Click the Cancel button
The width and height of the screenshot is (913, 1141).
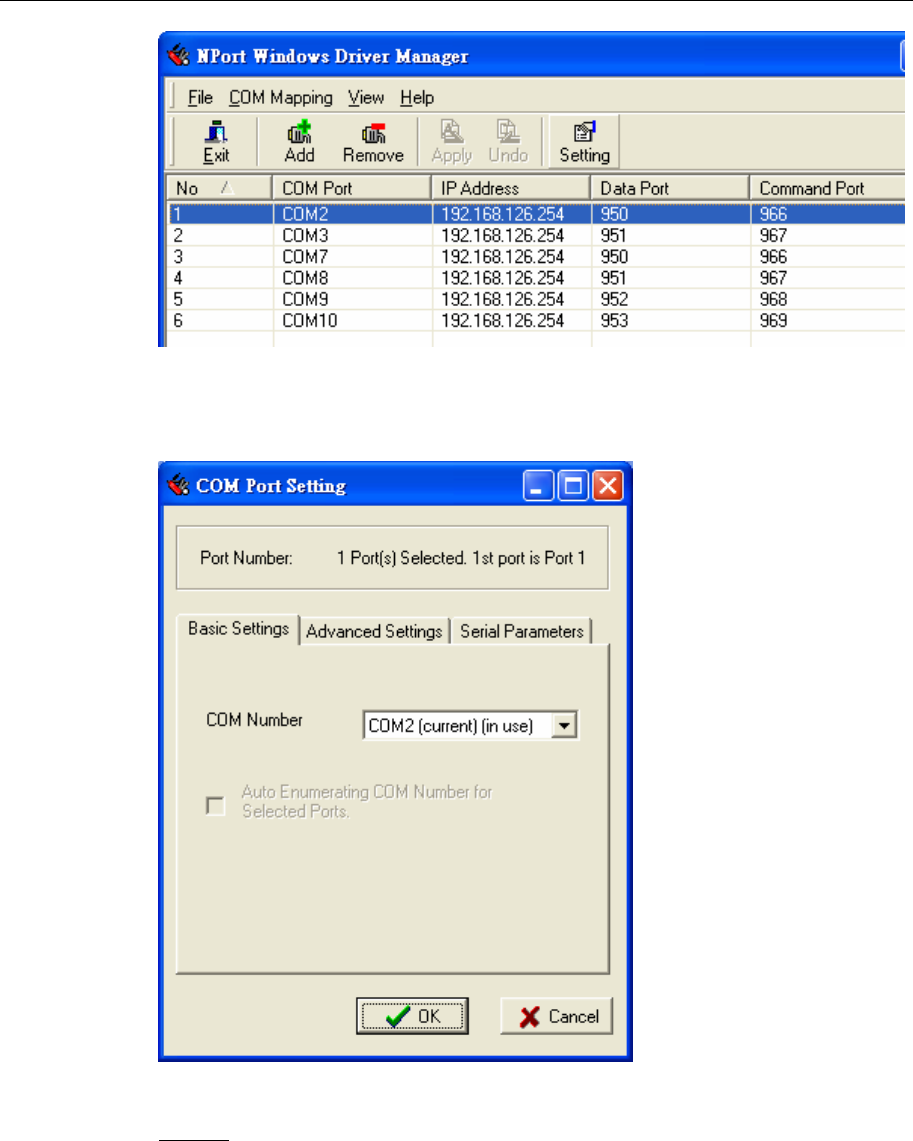(557, 1016)
